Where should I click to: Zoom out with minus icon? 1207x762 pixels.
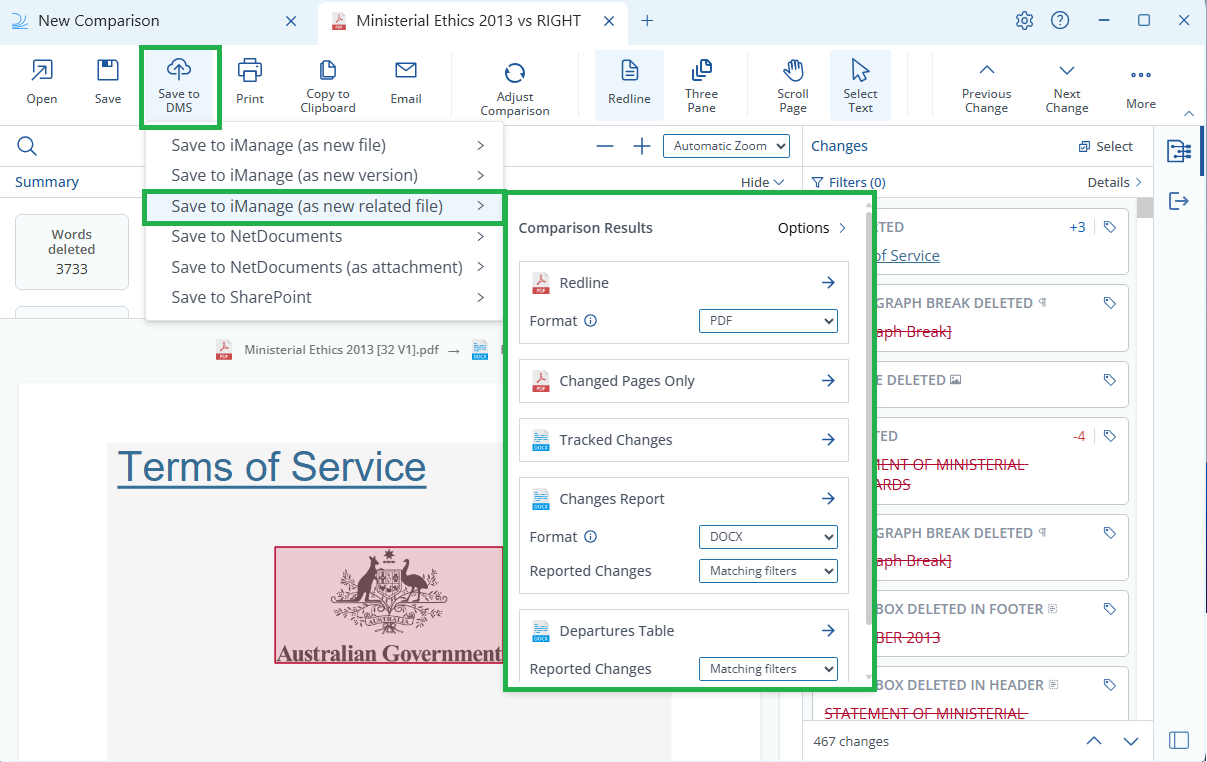[x=605, y=146]
